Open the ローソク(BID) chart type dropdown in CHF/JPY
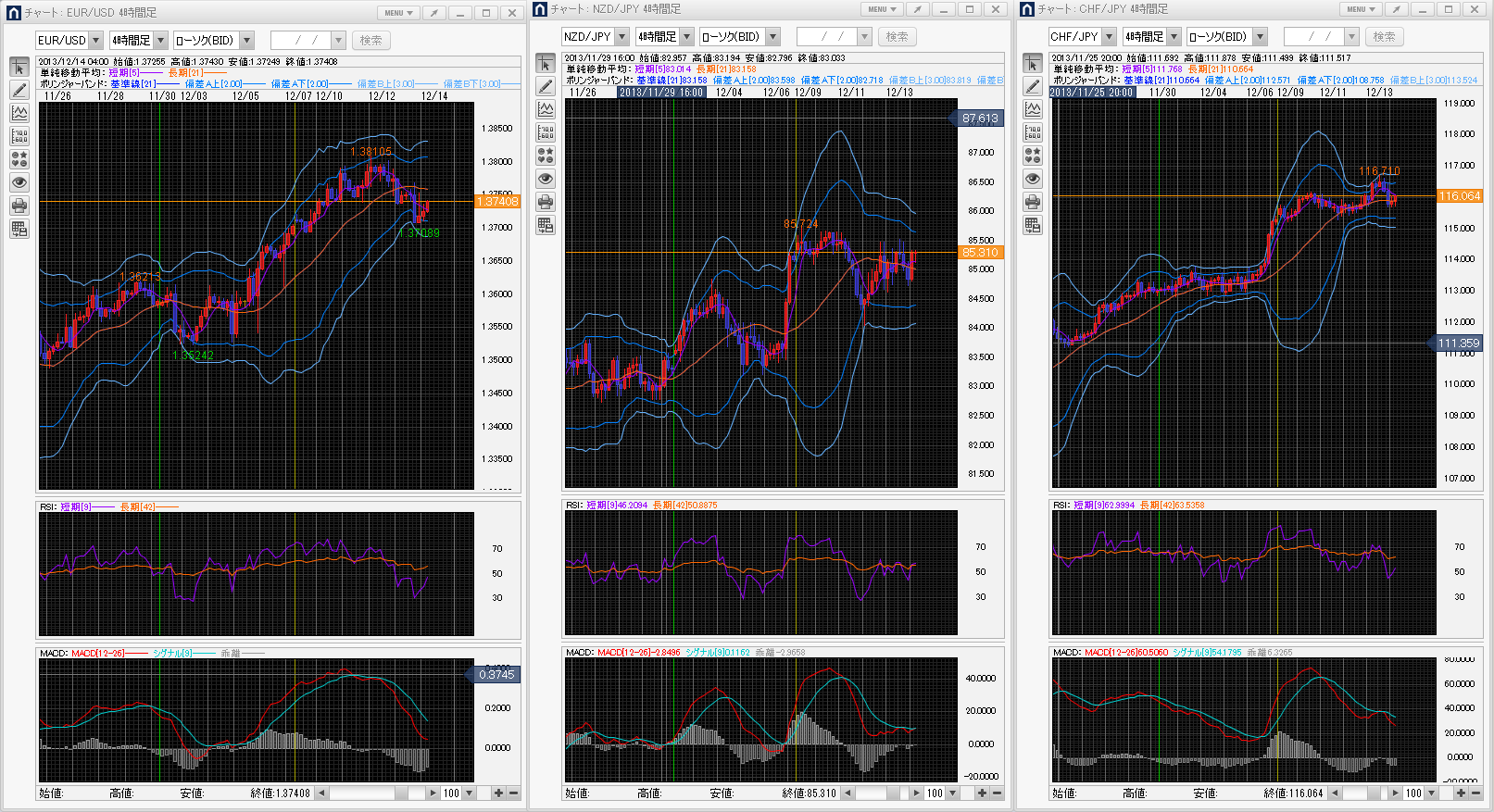 1260,37
